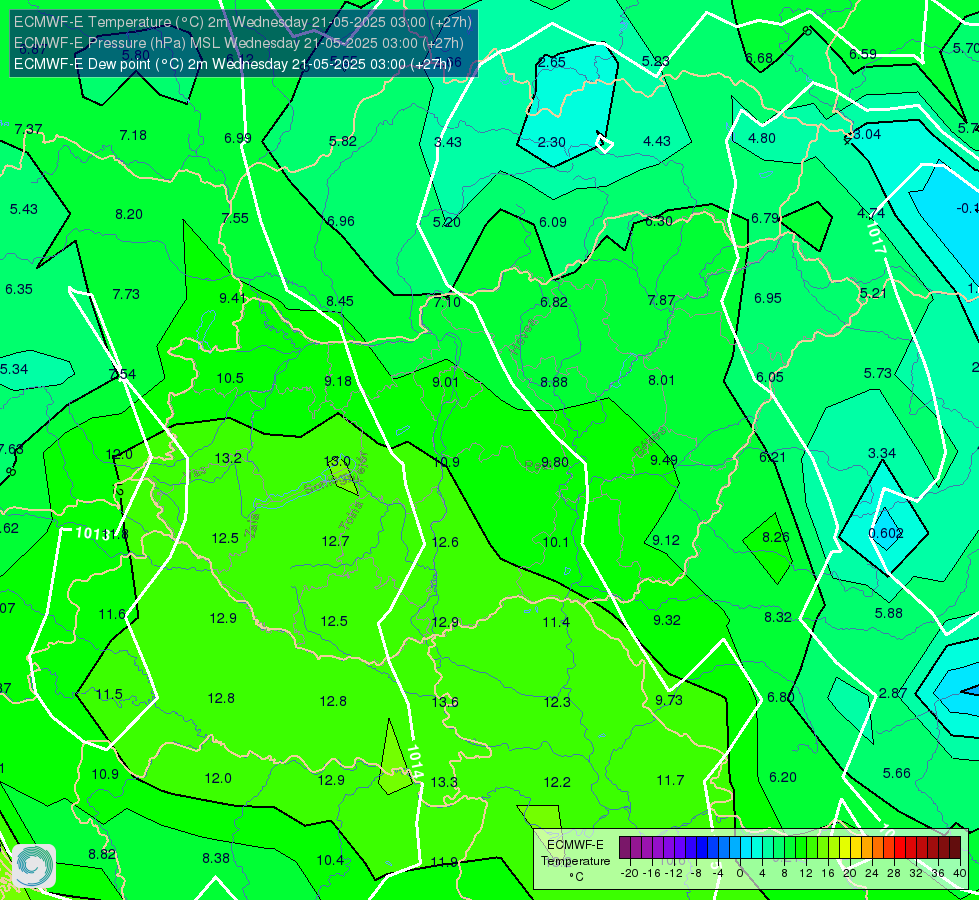Click the dew point value 9.80
The image size is (979, 900).
click(554, 462)
